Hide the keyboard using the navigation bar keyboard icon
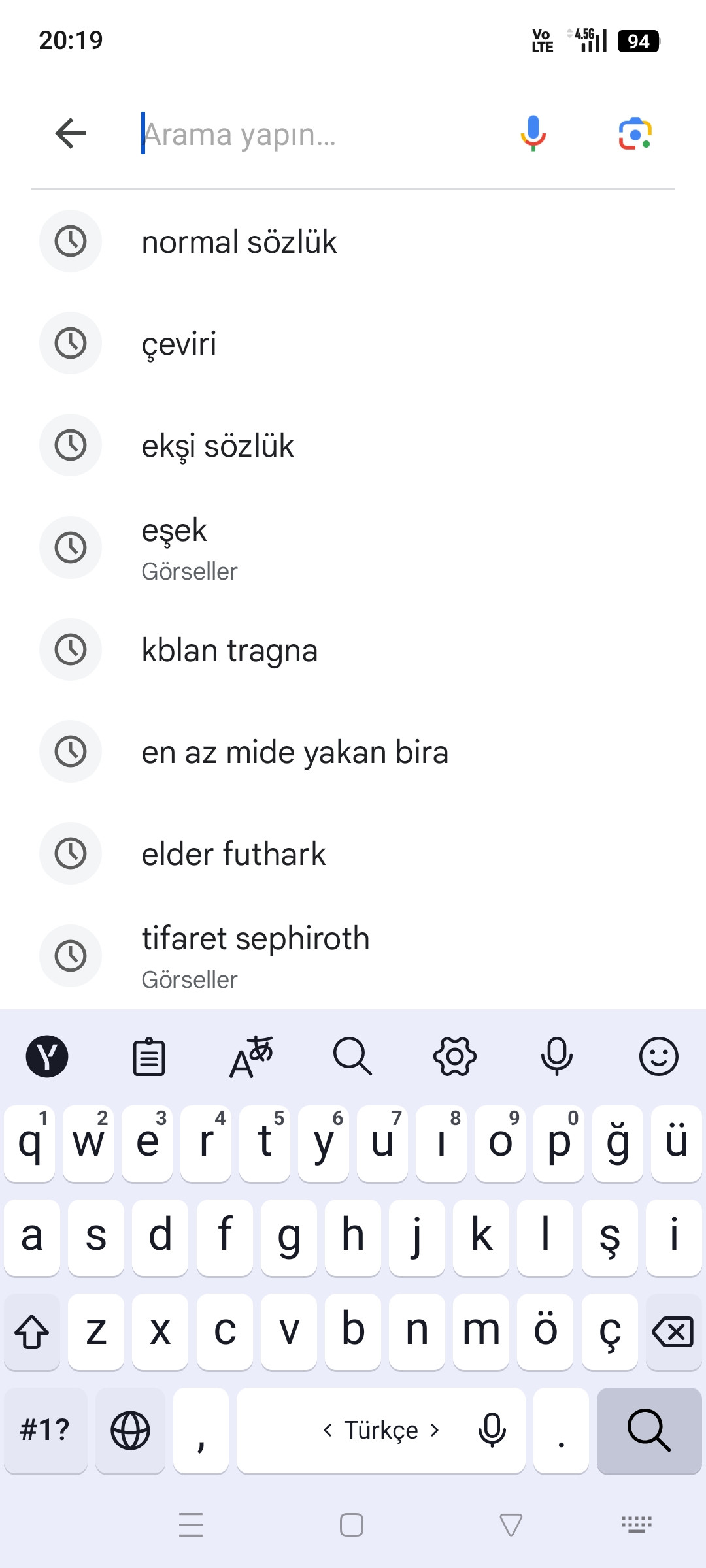 click(x=636, y=1525)
